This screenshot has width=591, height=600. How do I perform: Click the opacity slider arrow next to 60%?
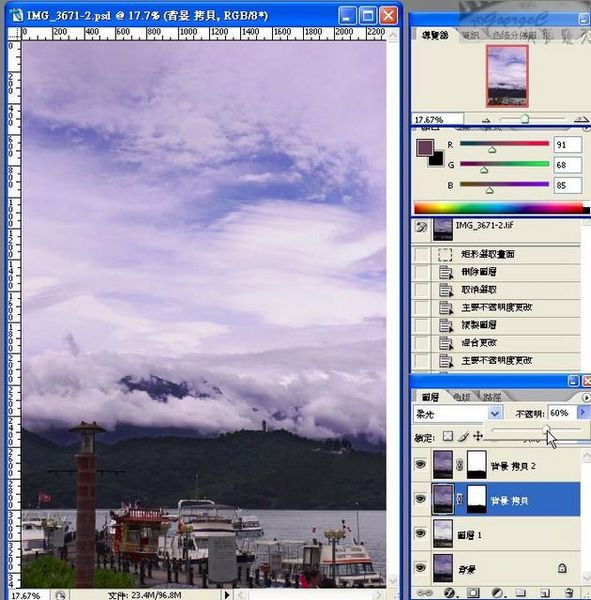[583, 412]
